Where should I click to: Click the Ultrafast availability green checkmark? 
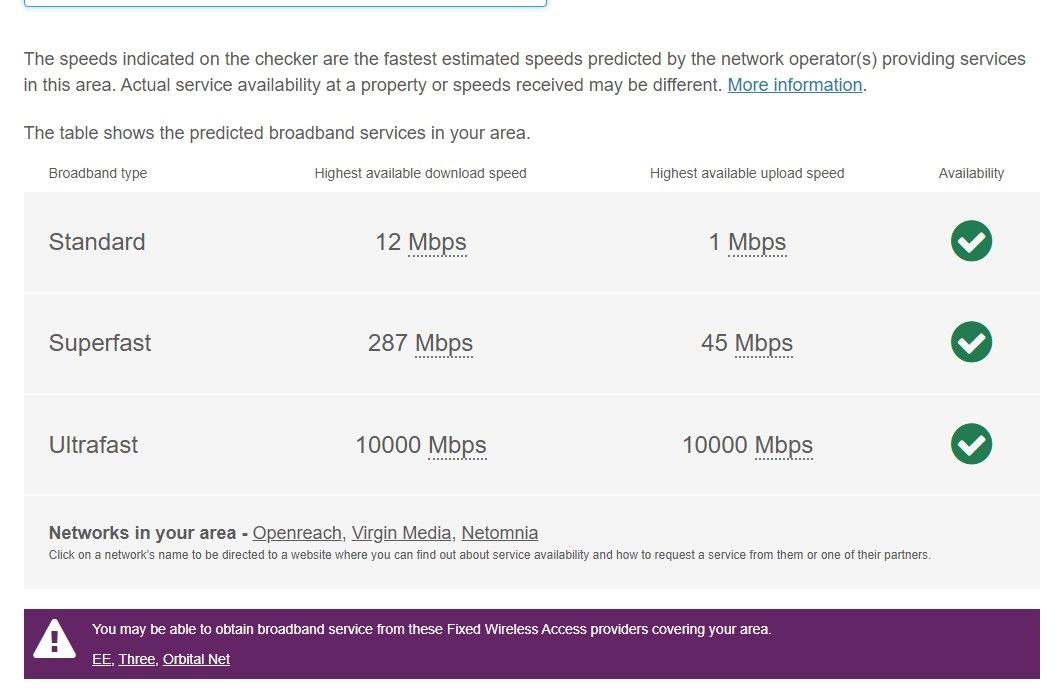971,444
